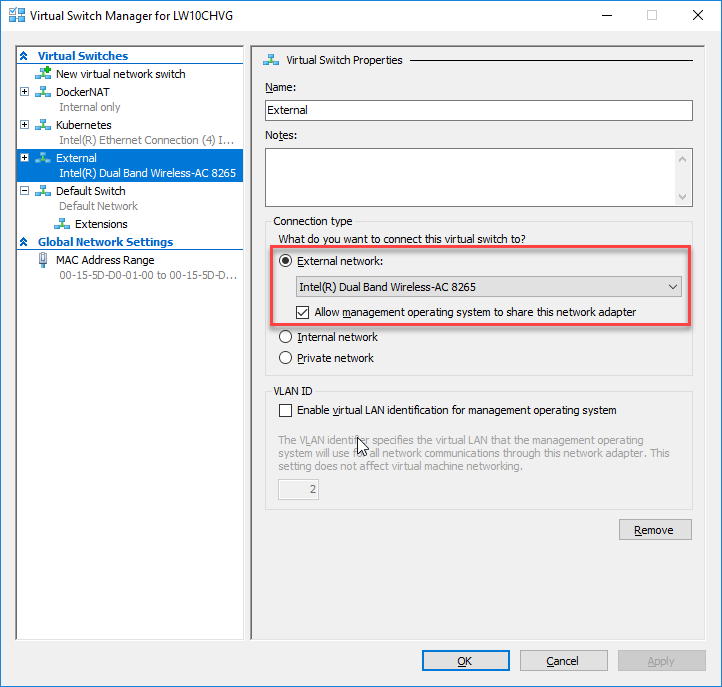The width and height of the screenshot is (722, 687).
Task: Collapse the Global Network Settings section chevron
Action: point(24,242)
